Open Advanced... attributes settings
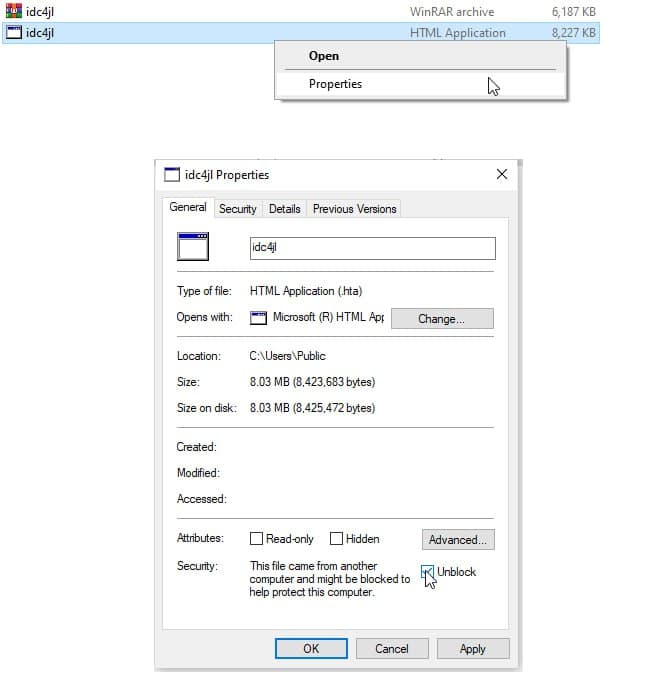Viewport: 650px width, 677px height. 458,540
